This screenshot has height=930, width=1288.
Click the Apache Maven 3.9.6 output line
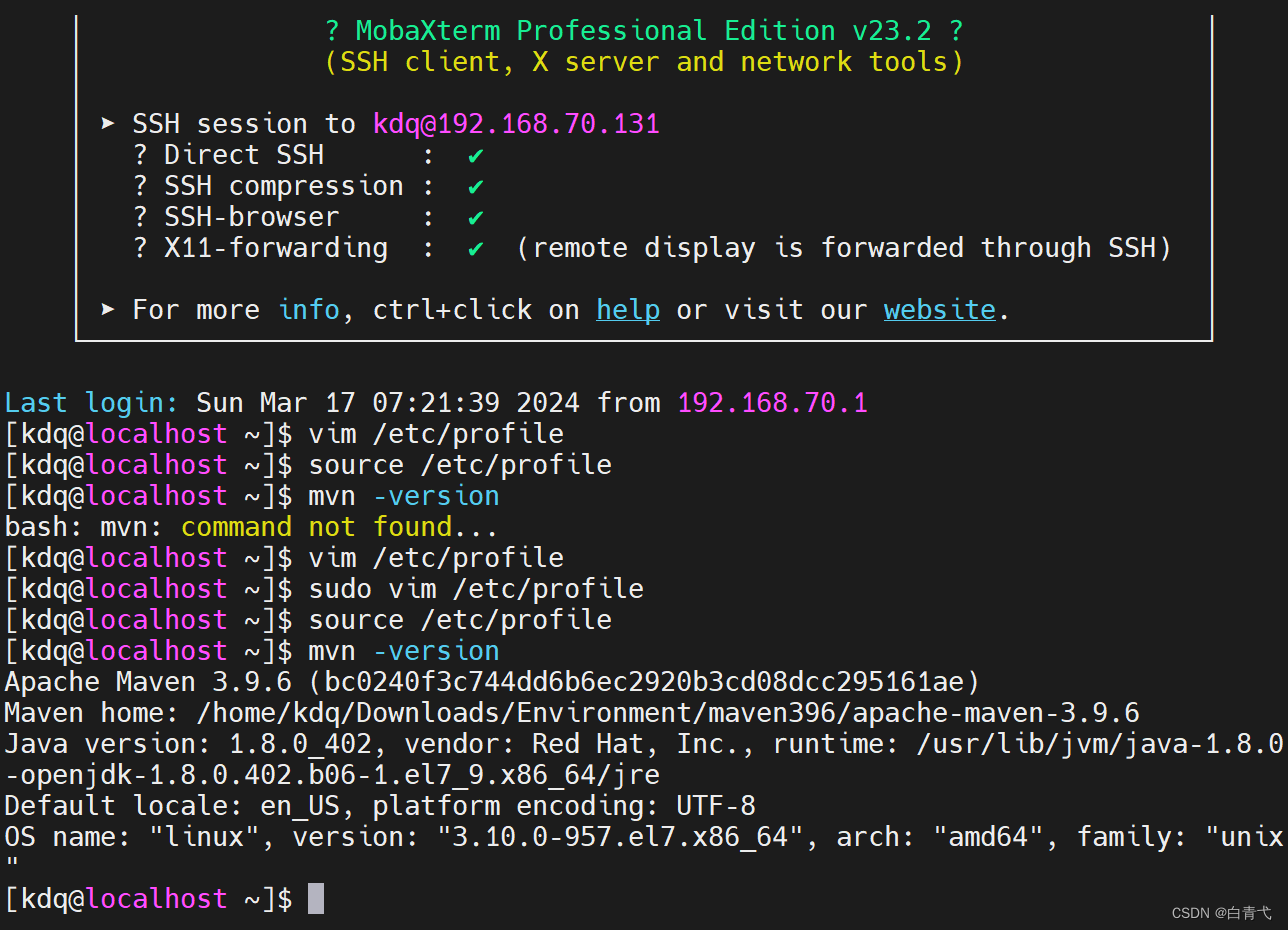click(492, 682)
